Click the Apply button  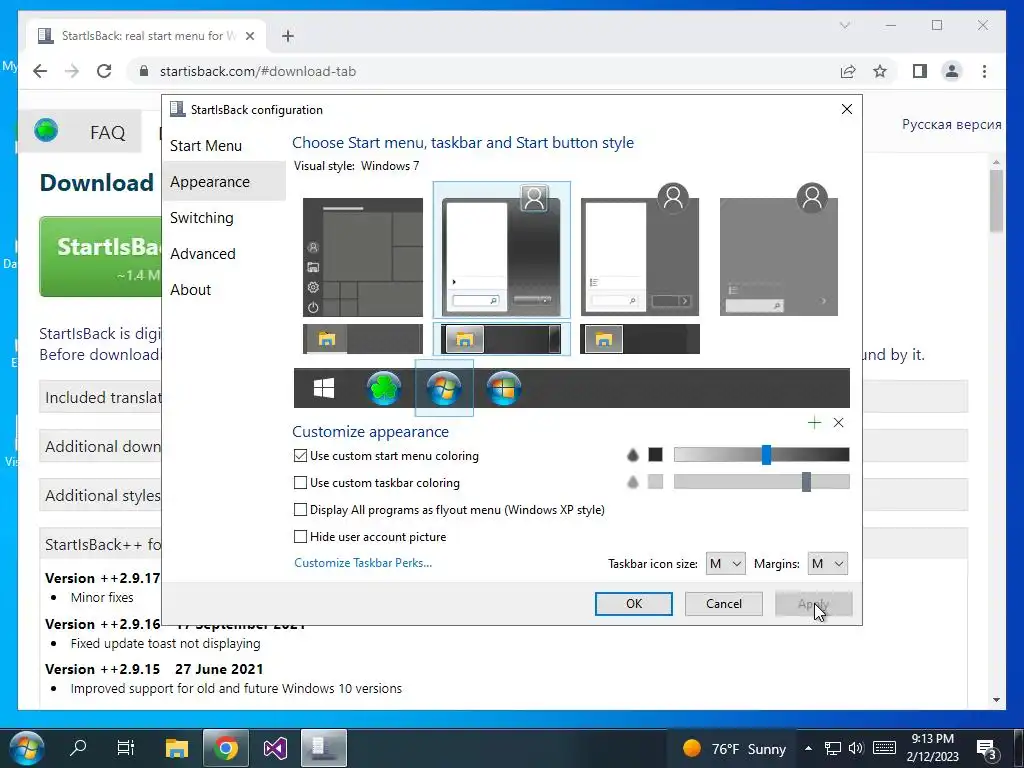point(814,603)
